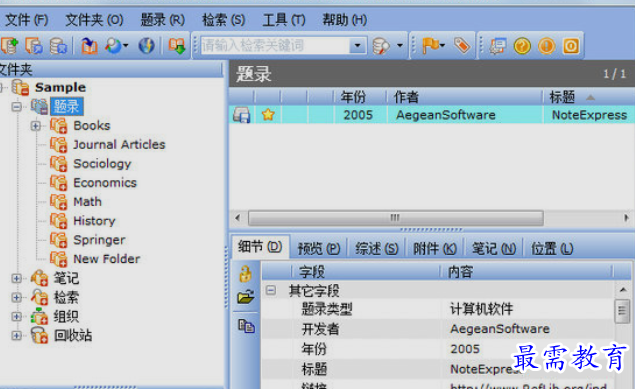
Task: Switch to the 位置 (L) tab
Action: point(552,249)
